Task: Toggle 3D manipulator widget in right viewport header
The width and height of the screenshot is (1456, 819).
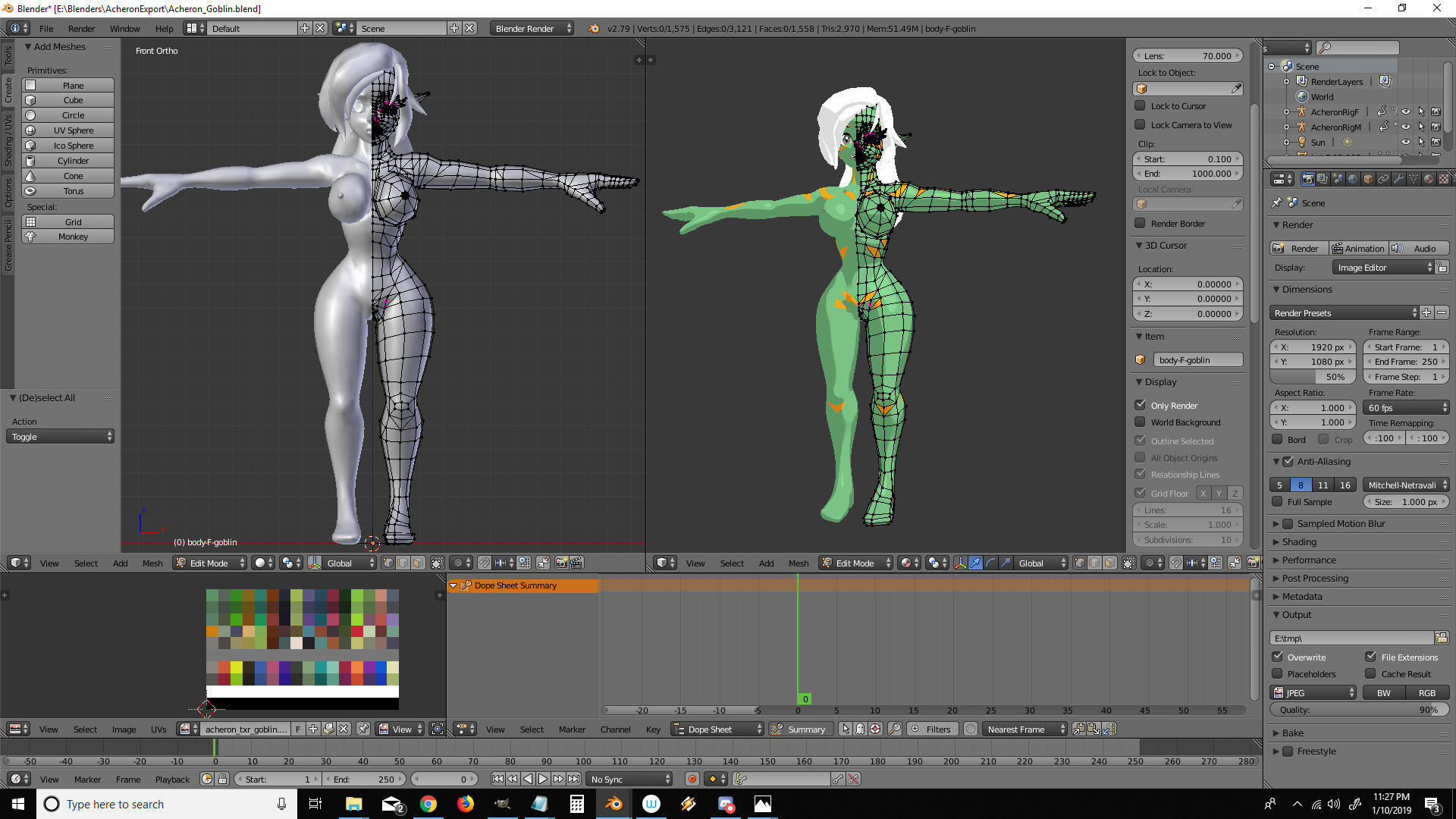Action: click(960, 563)
